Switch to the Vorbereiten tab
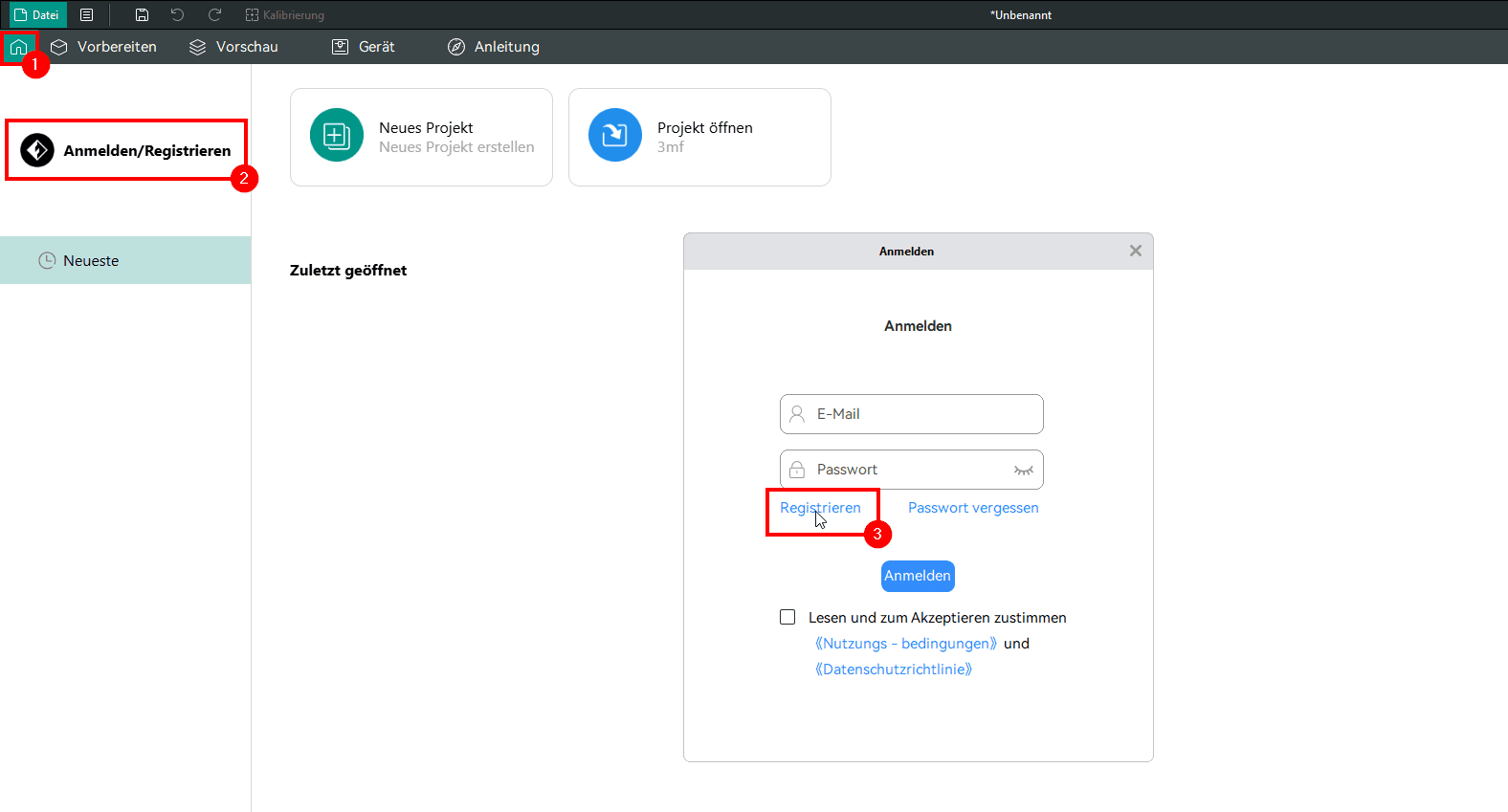 click(103, 47)
